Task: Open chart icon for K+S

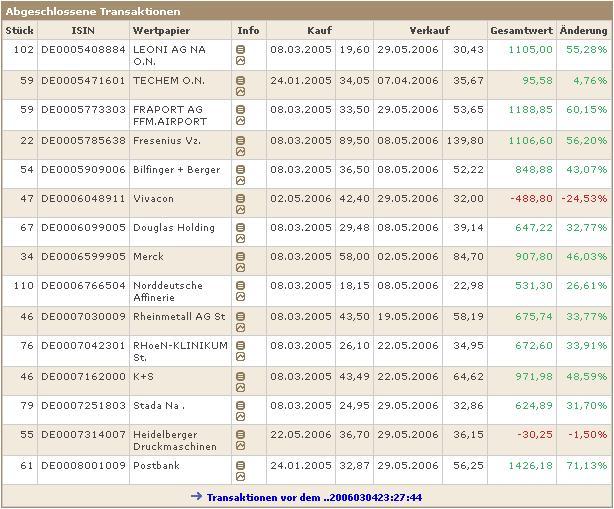Action: coord(240,388)
